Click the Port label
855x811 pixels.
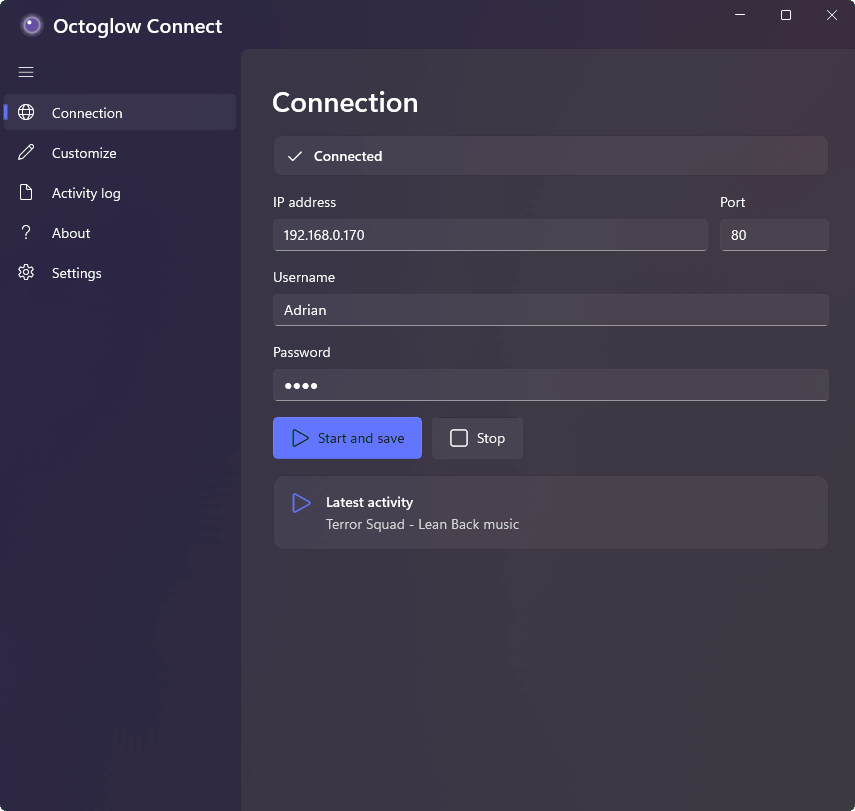tap(732, 202)
